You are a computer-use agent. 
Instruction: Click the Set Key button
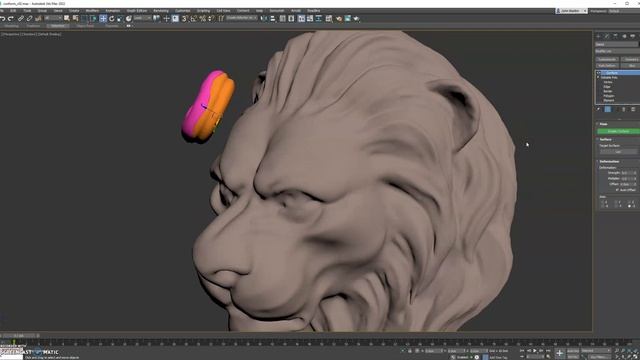click(573, 357)
